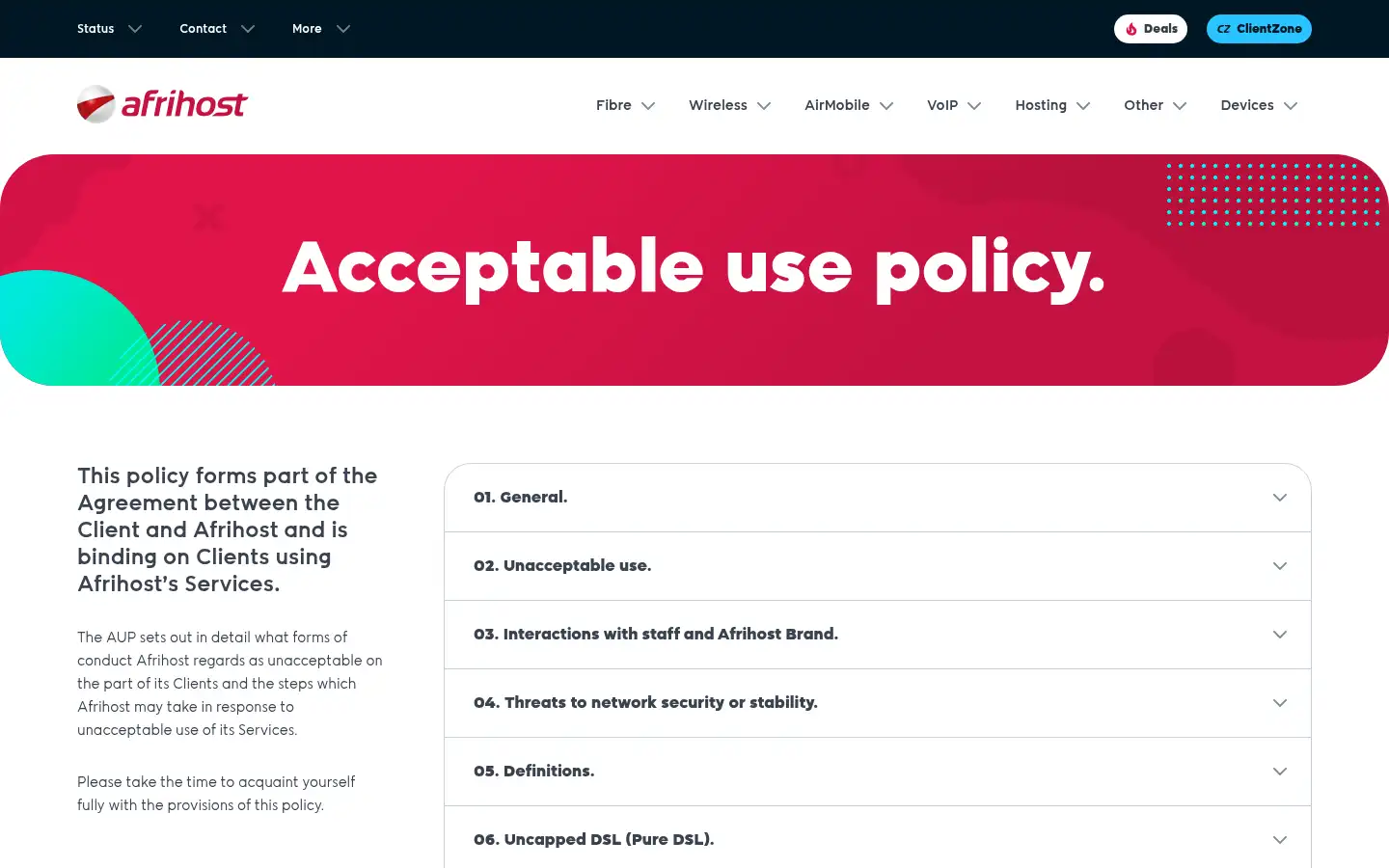Click paragraph starting 'The AUP sets out'
Image resolution: width=1389 pixels, height=868 pixels.
[x=230, y=684]
